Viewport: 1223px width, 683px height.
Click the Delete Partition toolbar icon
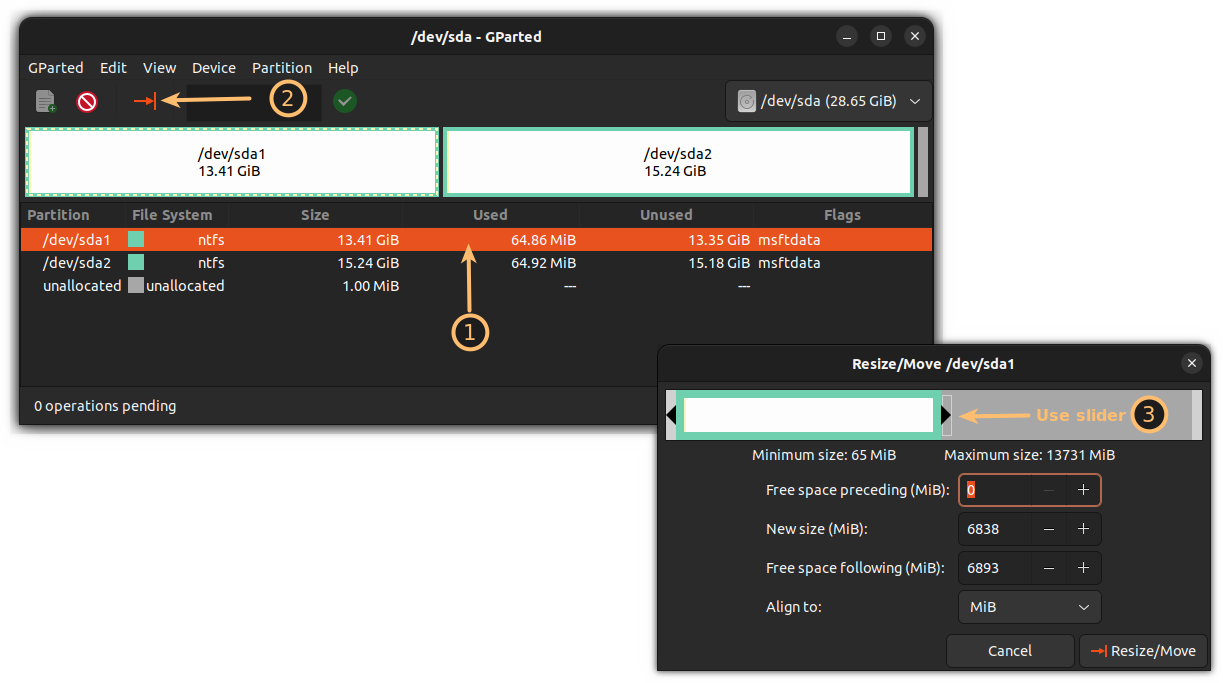(x=86, y=100)
